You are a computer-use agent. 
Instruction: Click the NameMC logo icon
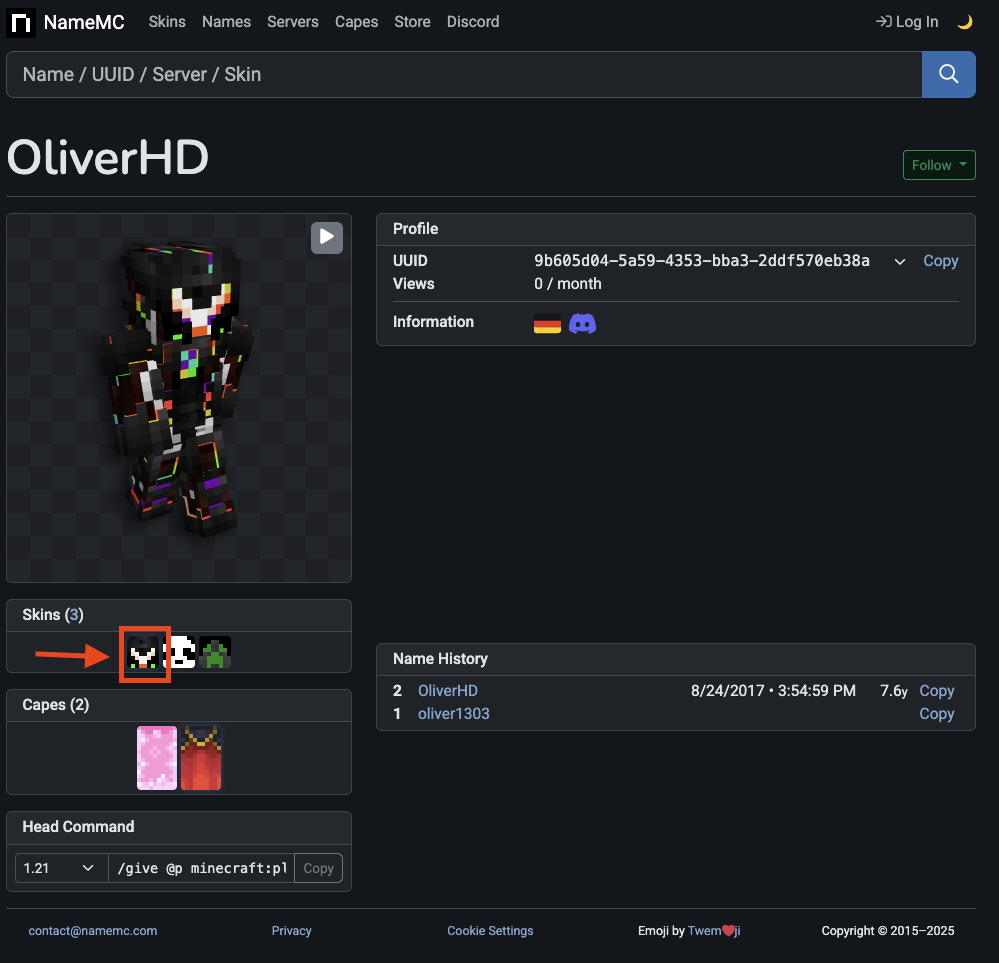click(x=21, y=22)
